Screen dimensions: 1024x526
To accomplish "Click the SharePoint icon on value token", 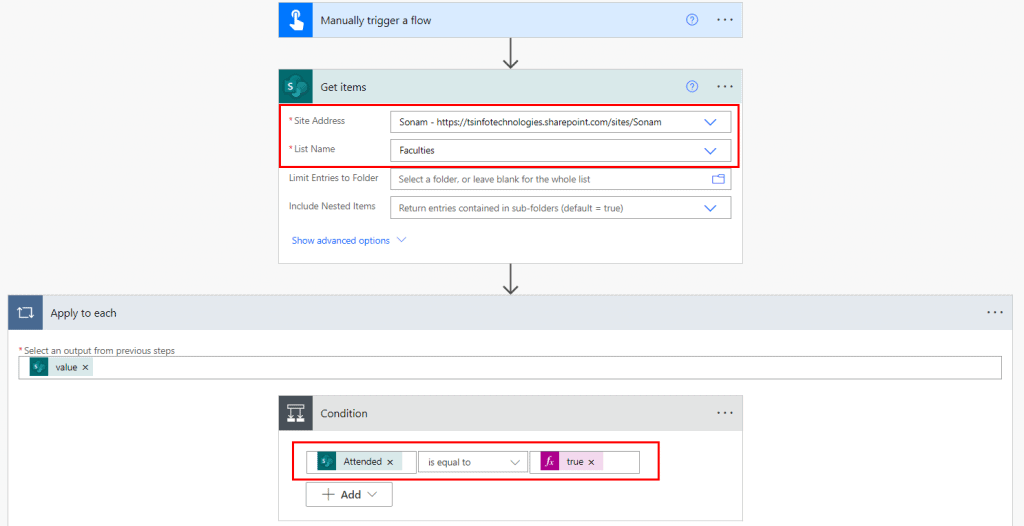I will (x=39, y=367).
